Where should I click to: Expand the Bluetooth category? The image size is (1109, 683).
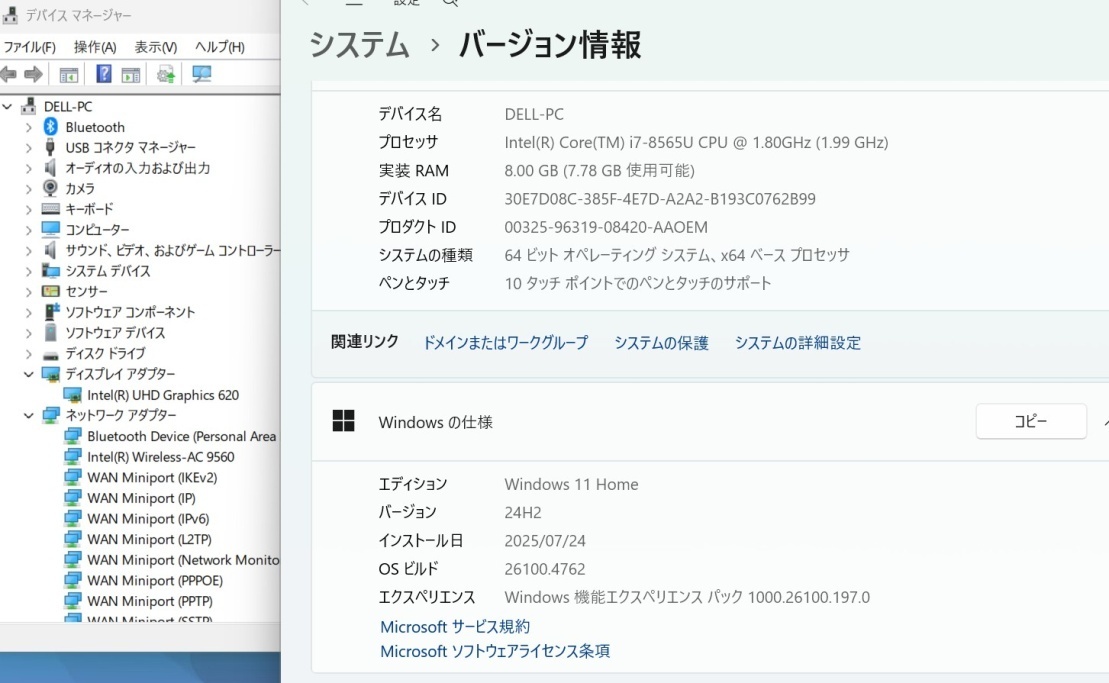tap(28, 127)
